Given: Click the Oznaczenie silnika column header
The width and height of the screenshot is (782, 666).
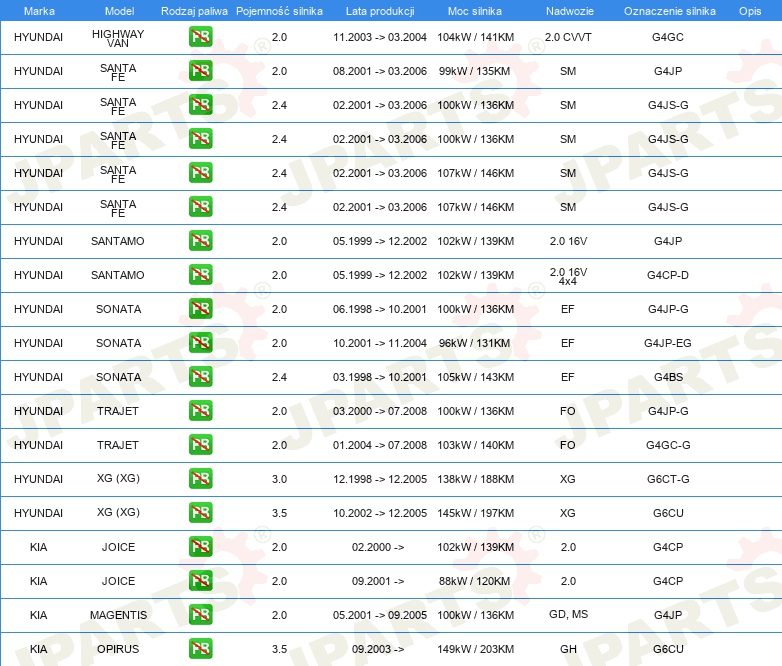Looking at the screenshot, I should tap(670, 11).
